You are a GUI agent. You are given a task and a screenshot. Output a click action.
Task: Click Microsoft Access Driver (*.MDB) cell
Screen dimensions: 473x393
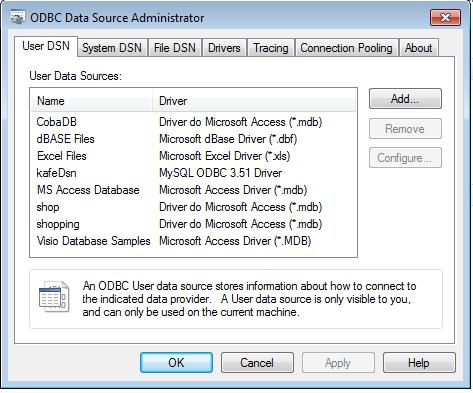tap(235, 241)
